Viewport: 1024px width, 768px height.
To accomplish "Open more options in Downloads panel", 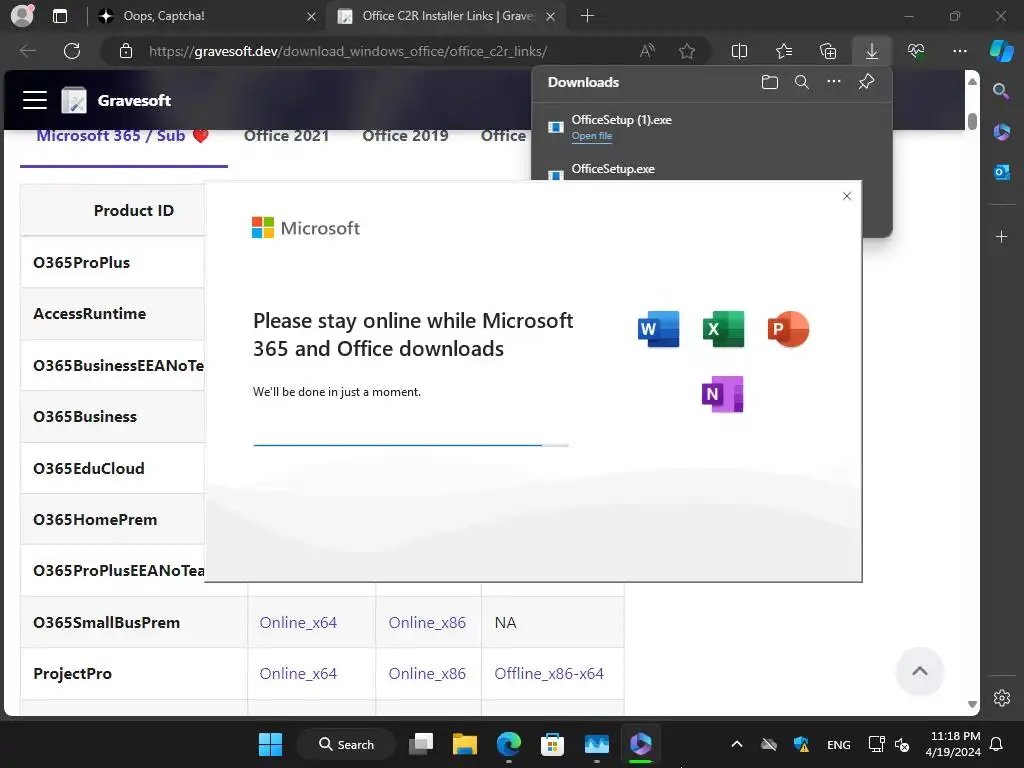I will (834, 82).
